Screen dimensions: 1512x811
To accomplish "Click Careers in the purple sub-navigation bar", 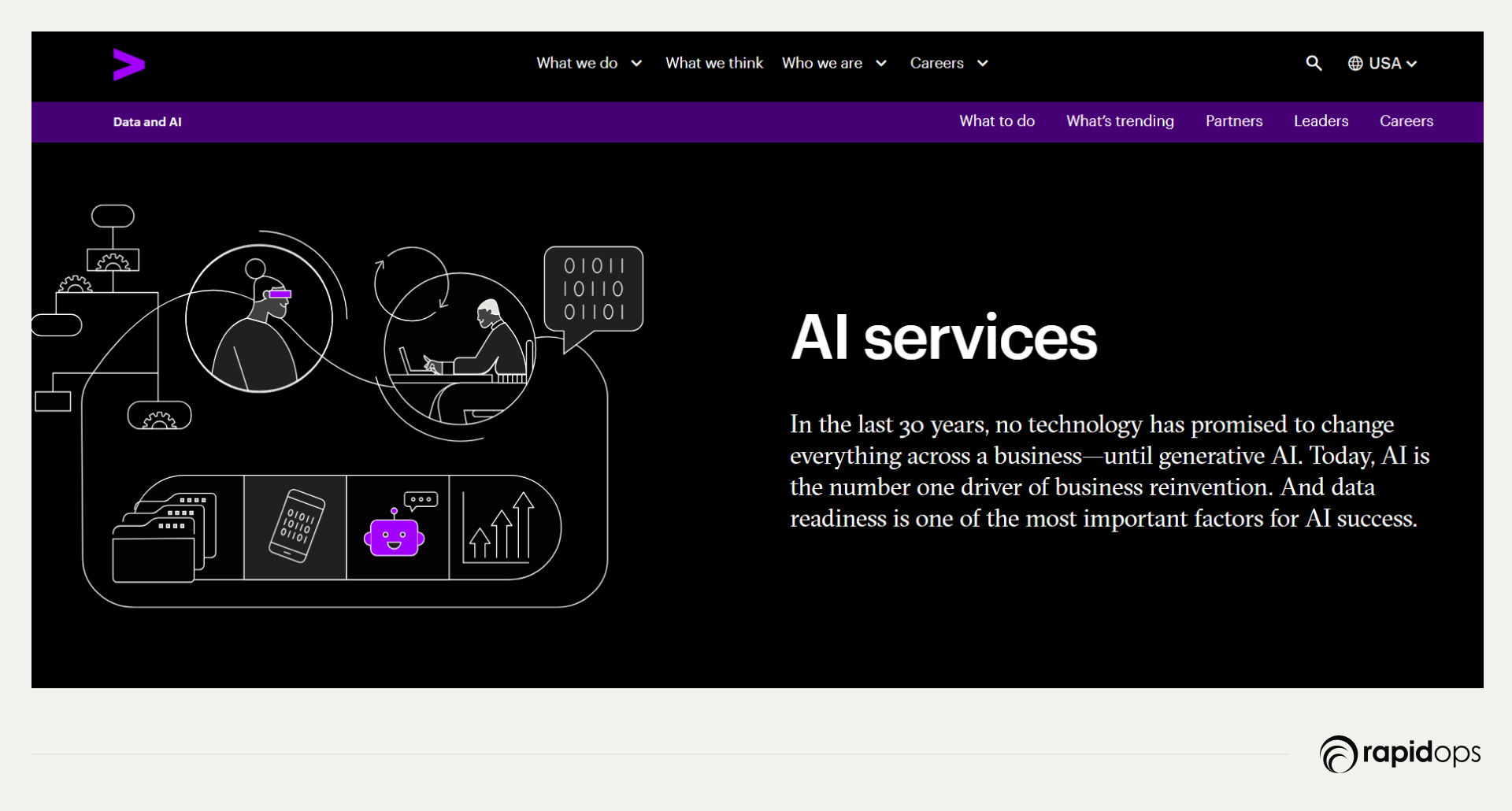I will (x=1406, y=121).
